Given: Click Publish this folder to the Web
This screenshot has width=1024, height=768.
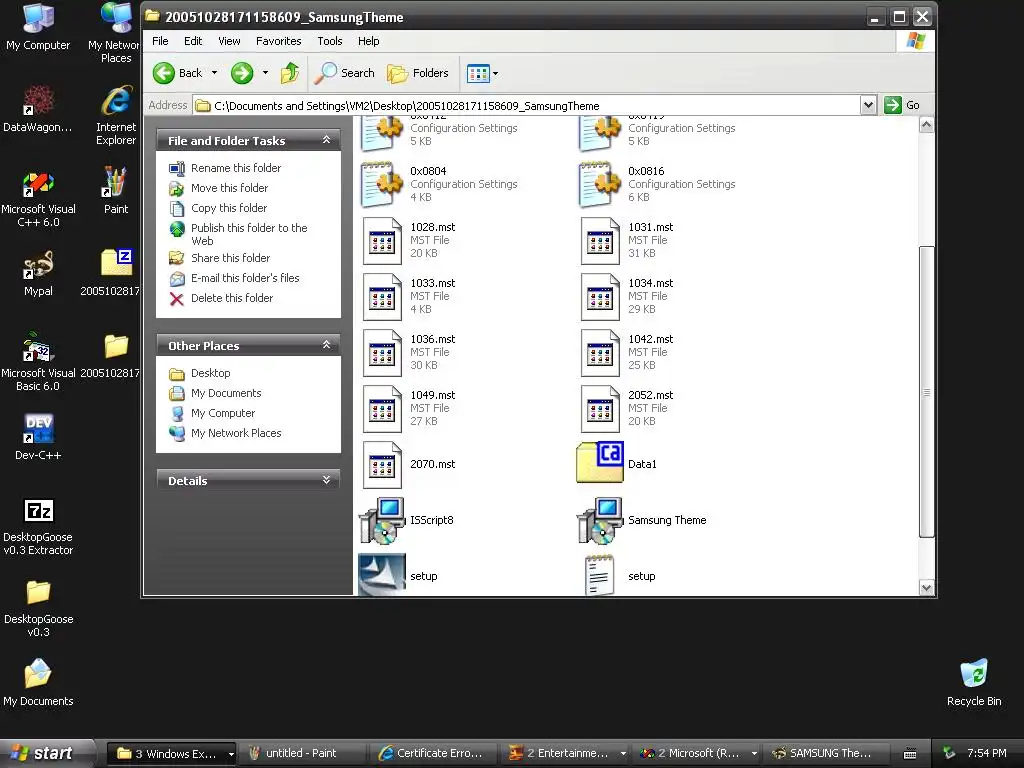Looking at the screenshot, I should coord(248,234).
